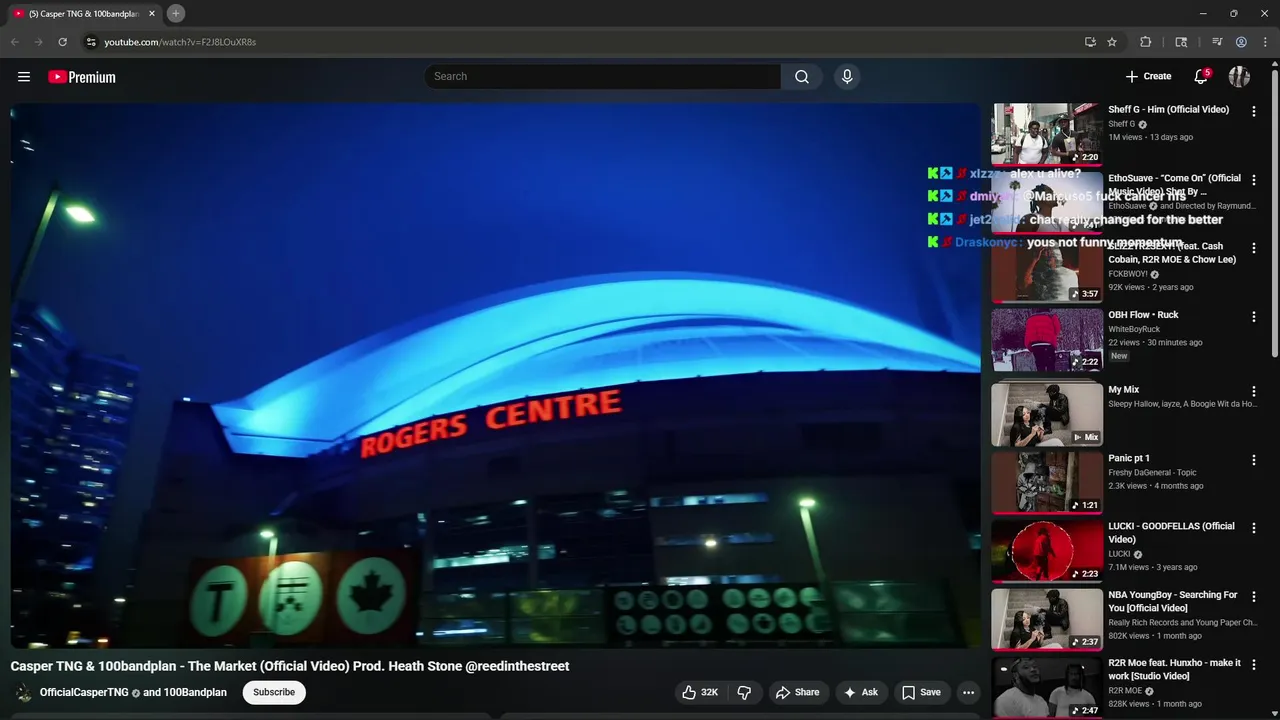Click WhiteBoyRuck channel name
1280x720 pixels.
tap(1134, 329)
